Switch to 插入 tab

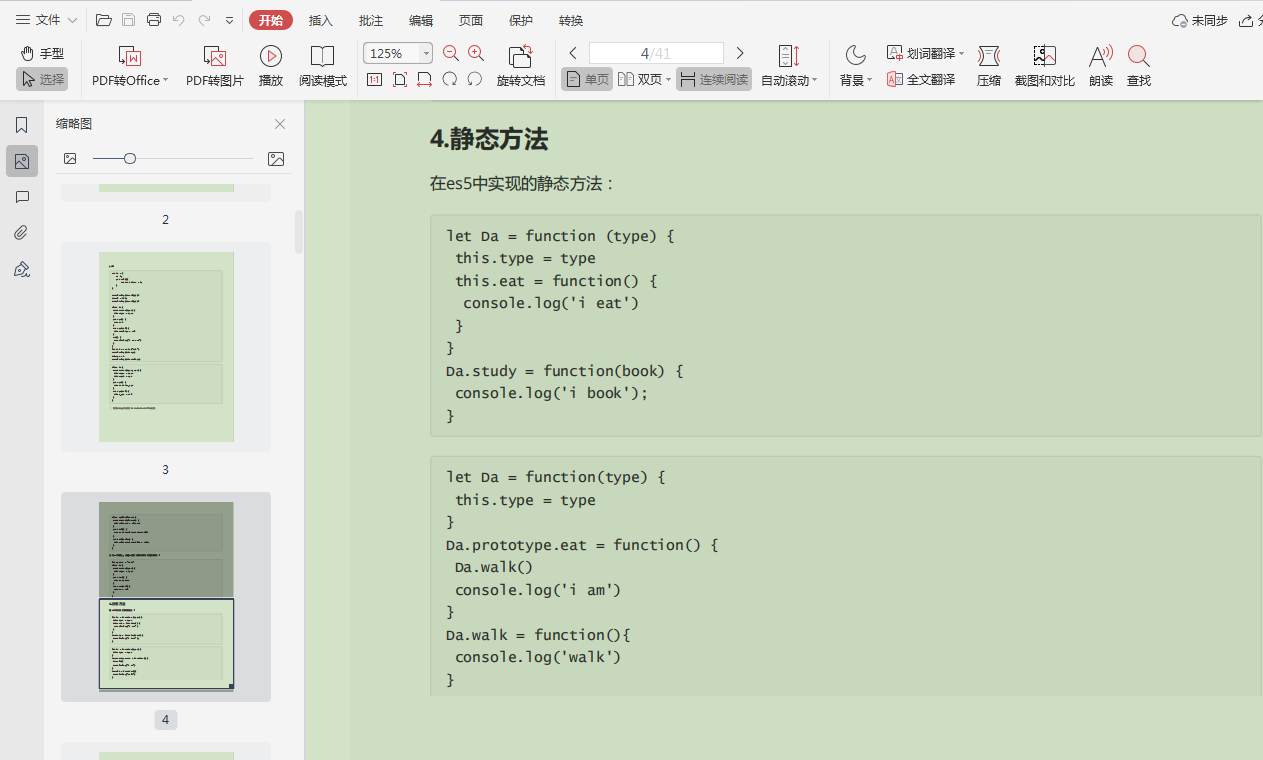(x=321, y=20)
